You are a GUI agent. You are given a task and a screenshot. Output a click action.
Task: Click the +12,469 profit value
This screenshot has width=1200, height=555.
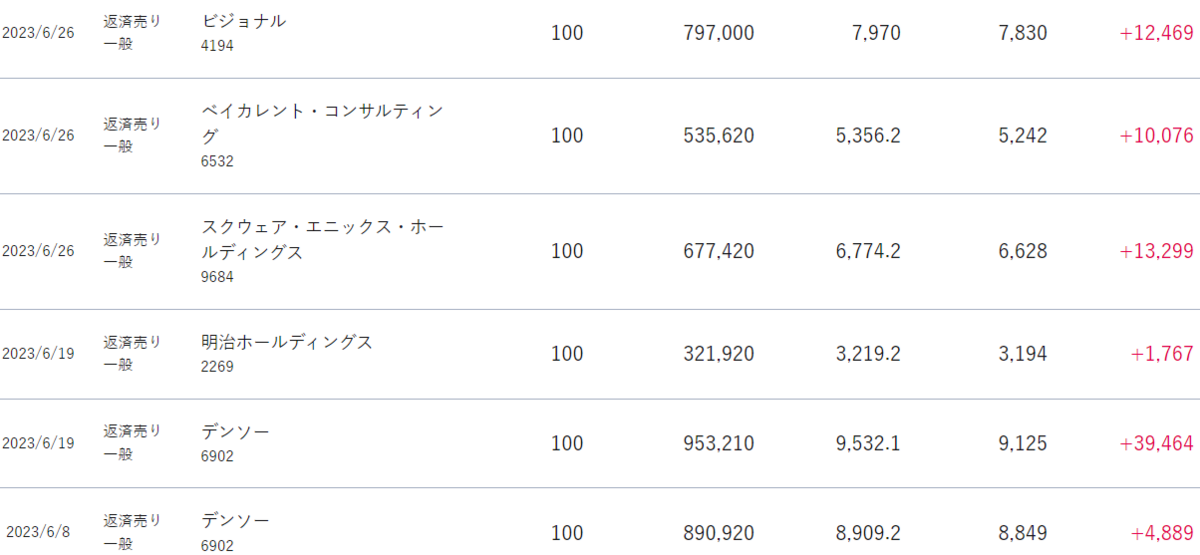[1157, 33]
